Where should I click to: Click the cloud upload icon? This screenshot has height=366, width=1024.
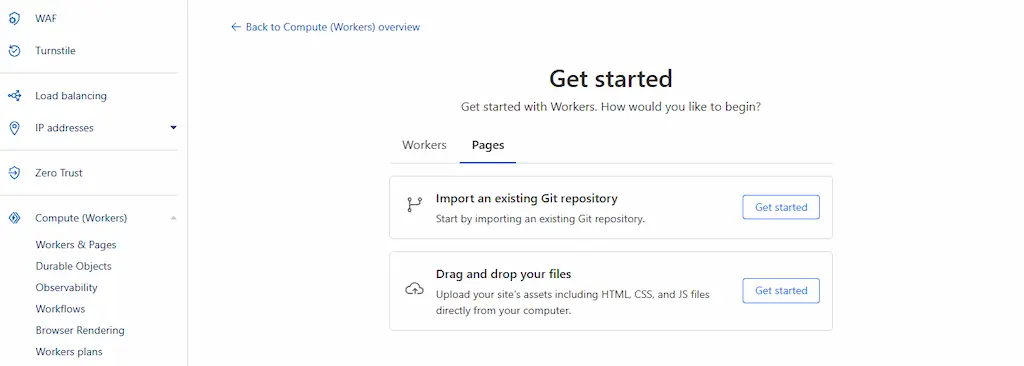[x=415, y=289]
